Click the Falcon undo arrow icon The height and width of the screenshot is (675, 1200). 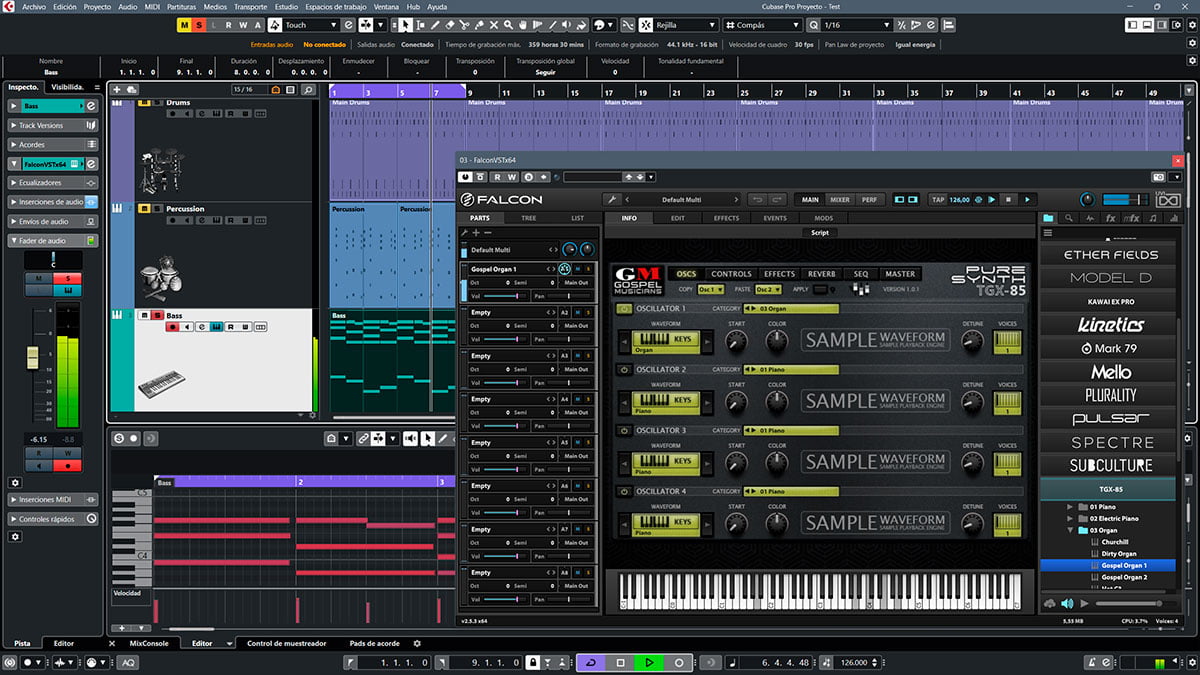click(757, 199)
